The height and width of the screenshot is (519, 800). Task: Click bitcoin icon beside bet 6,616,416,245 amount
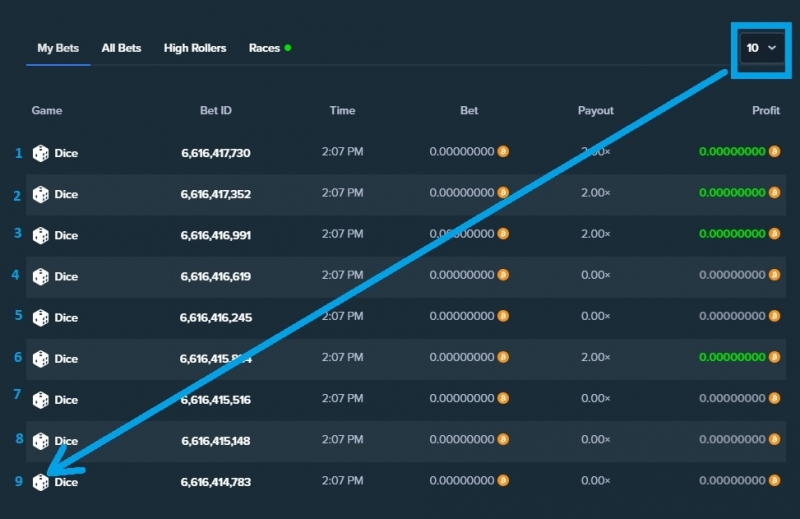coord(503,316)
